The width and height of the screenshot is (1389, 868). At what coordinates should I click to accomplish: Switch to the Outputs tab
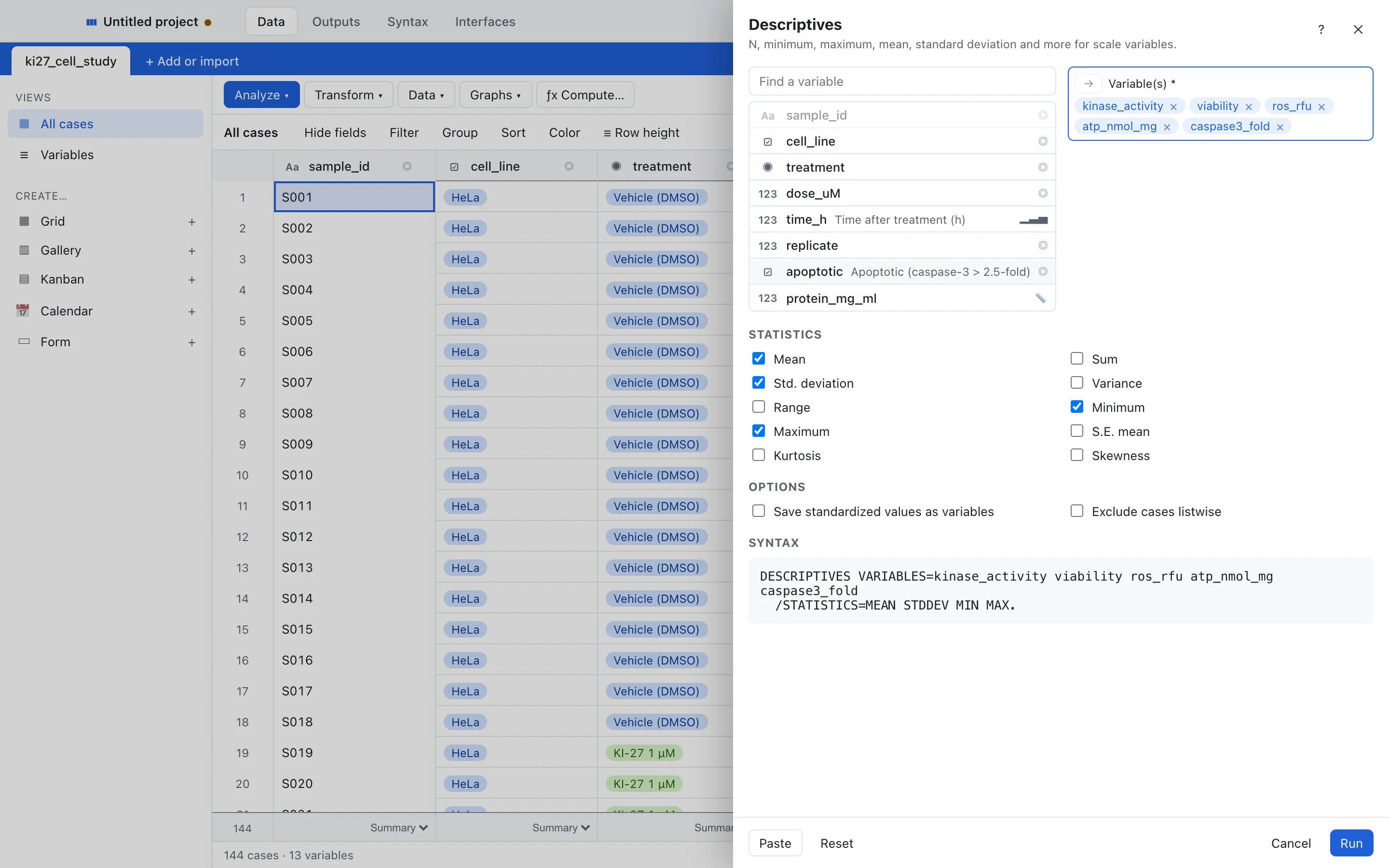point(336,22)
